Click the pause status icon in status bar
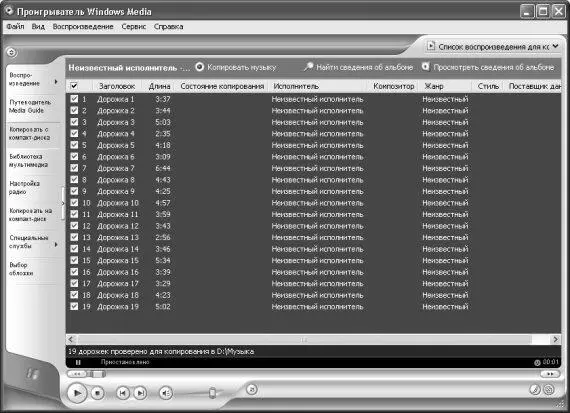Image resolution: width=570 pixels, height=413 pixels. pyautogui.click(x=78, y=362)
